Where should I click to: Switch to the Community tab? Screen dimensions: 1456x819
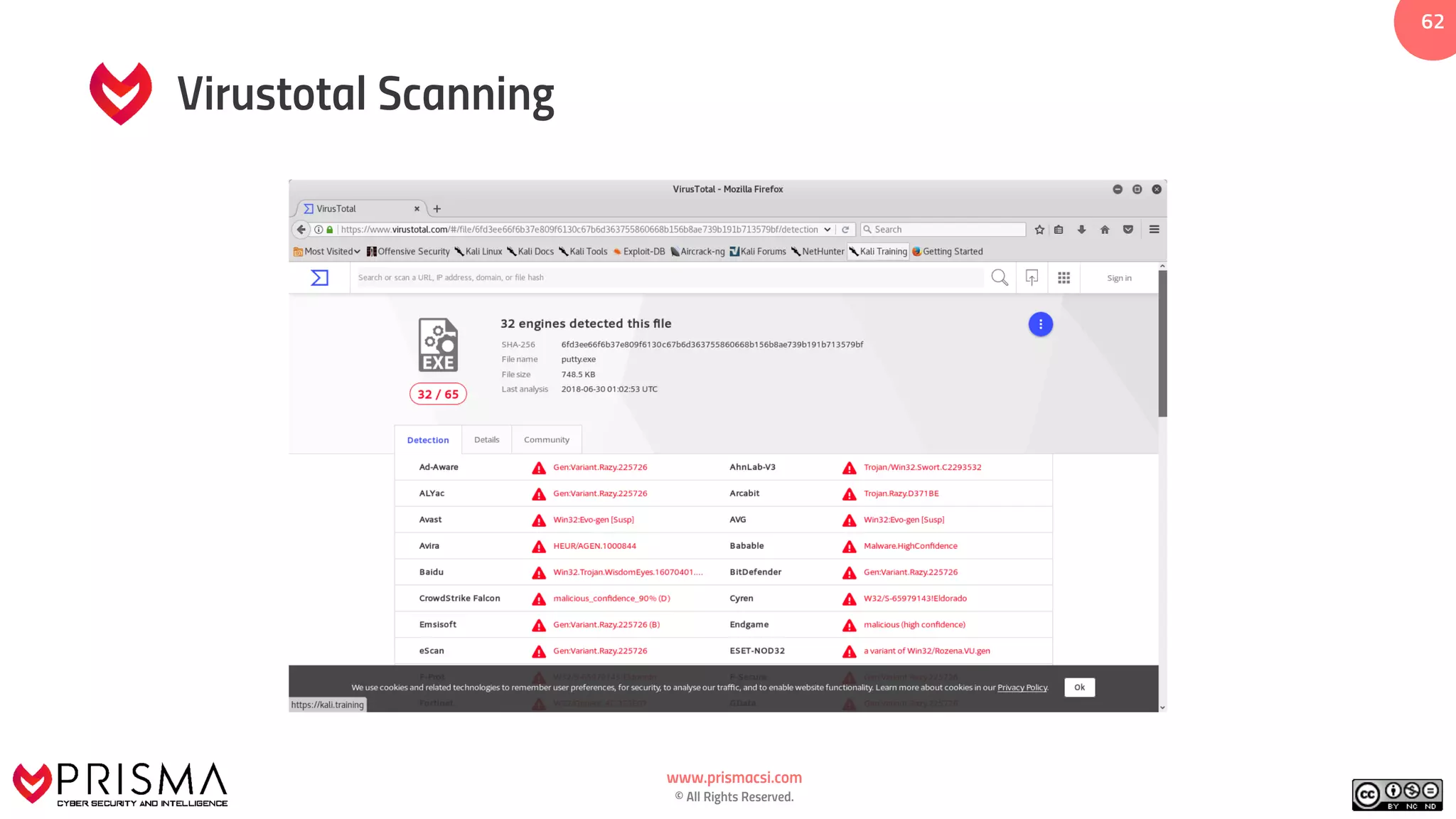(x=547, y=440)
